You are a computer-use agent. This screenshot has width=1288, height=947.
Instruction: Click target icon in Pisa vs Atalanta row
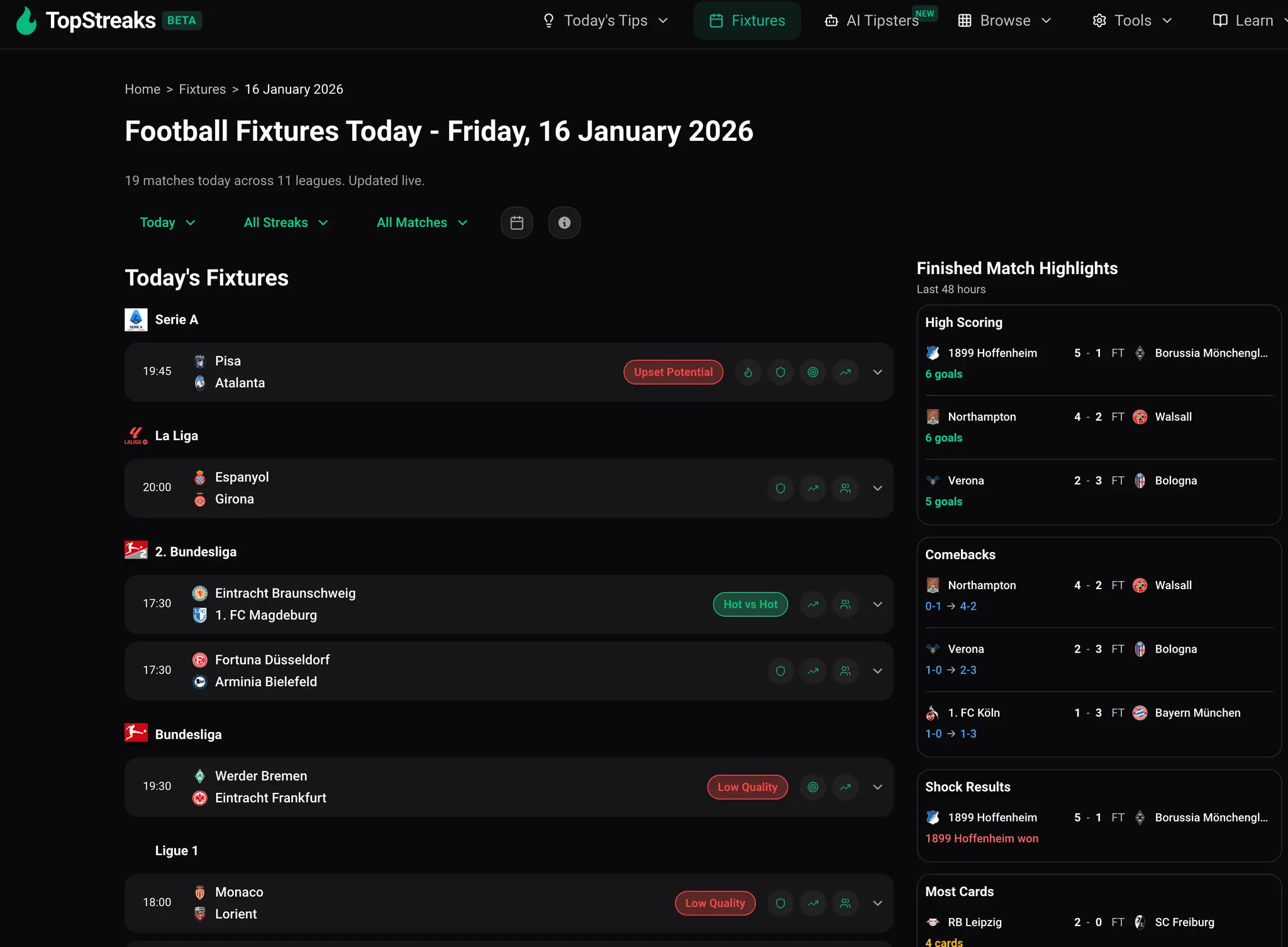(813, 372)
